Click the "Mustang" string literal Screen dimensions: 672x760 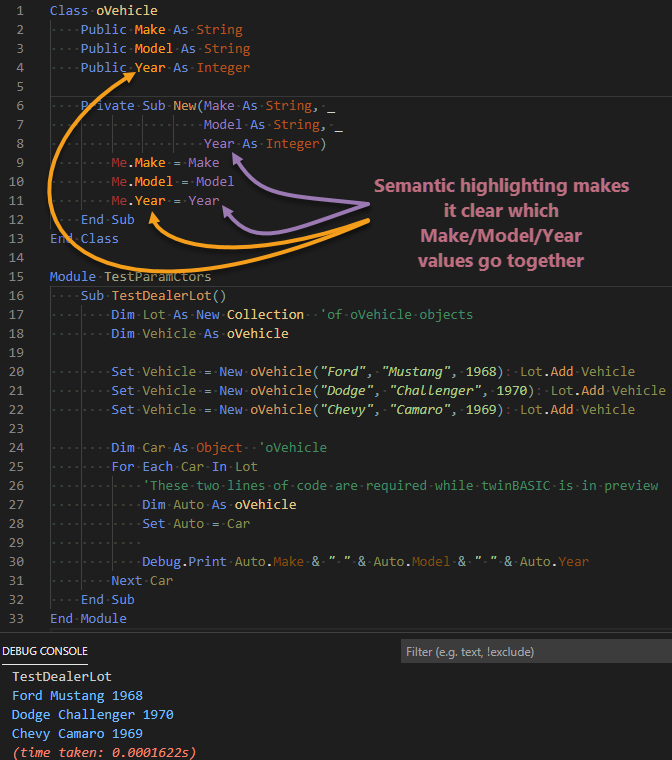coord(416,372)
